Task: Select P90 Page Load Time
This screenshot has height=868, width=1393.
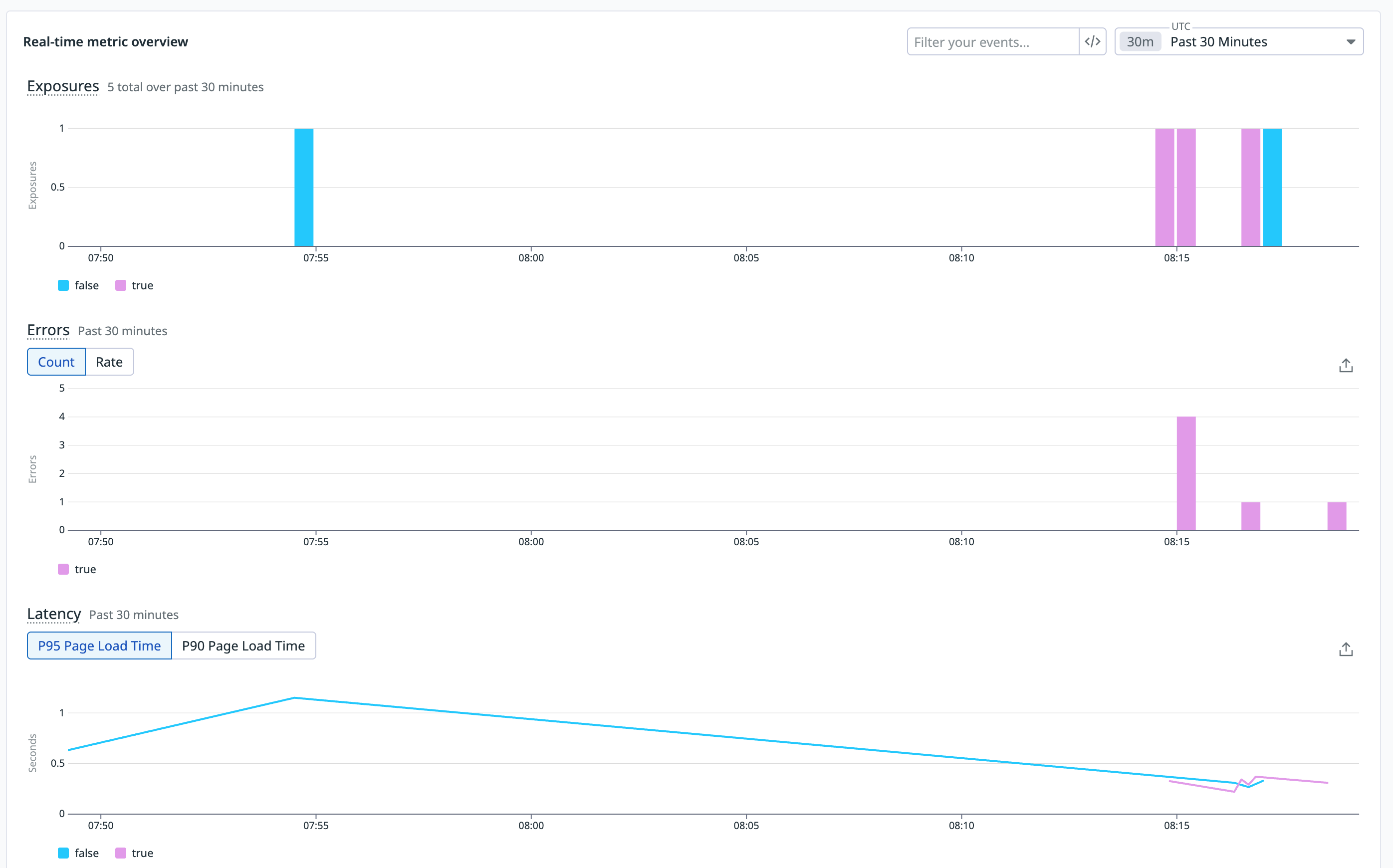Action: coord(243,646)
